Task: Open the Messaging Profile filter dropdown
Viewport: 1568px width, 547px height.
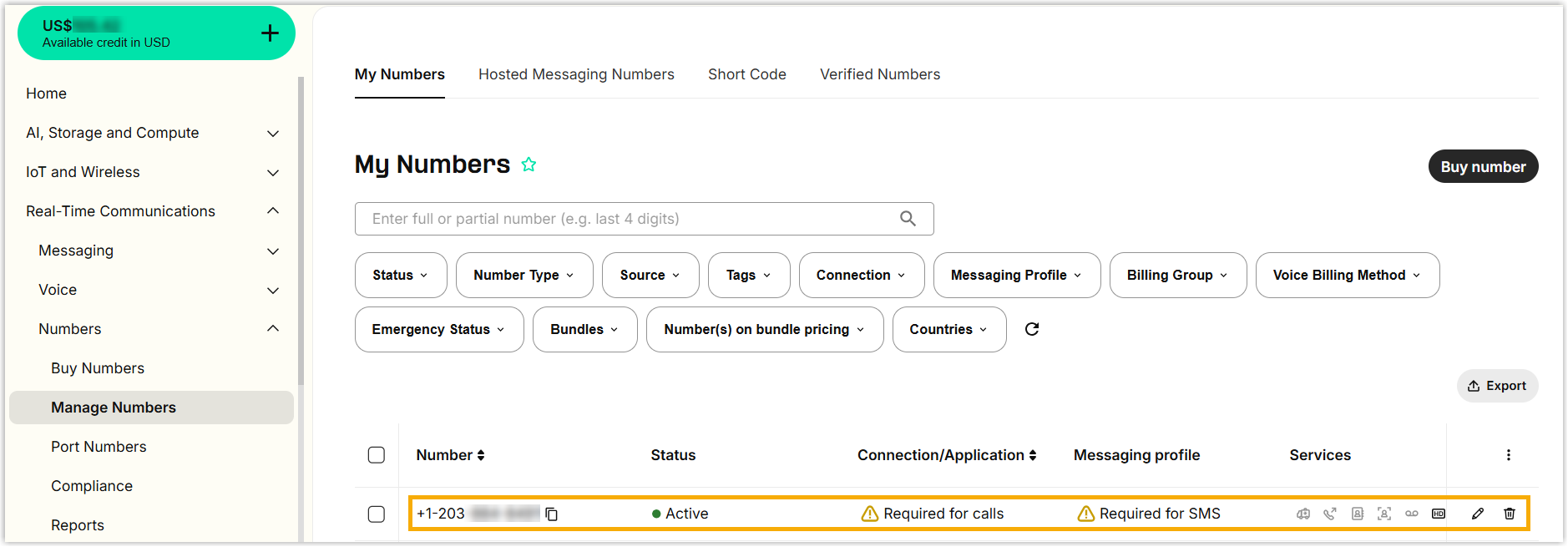Action: [1016, 276]
